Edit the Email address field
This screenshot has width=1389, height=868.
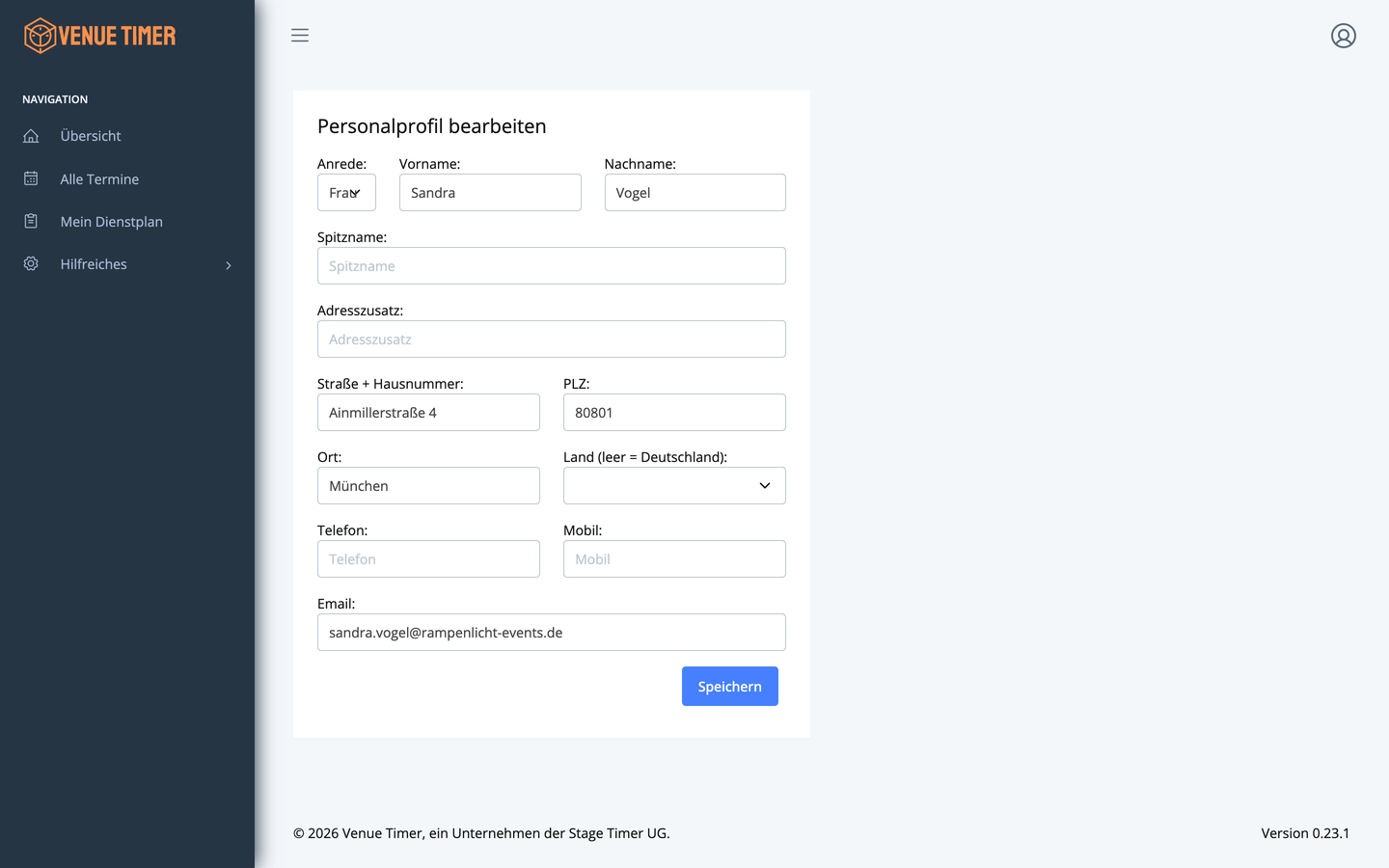[x=552, y=633]
